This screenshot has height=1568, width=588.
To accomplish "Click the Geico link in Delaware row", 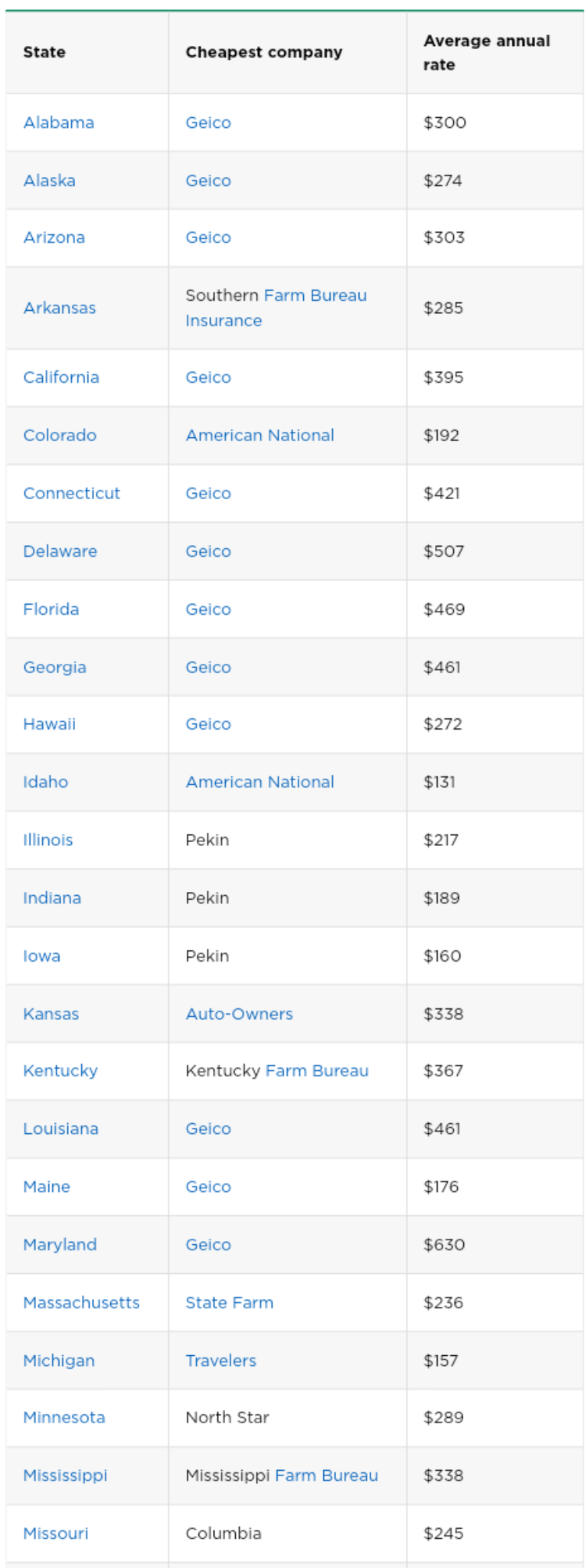I will (207, 551).
